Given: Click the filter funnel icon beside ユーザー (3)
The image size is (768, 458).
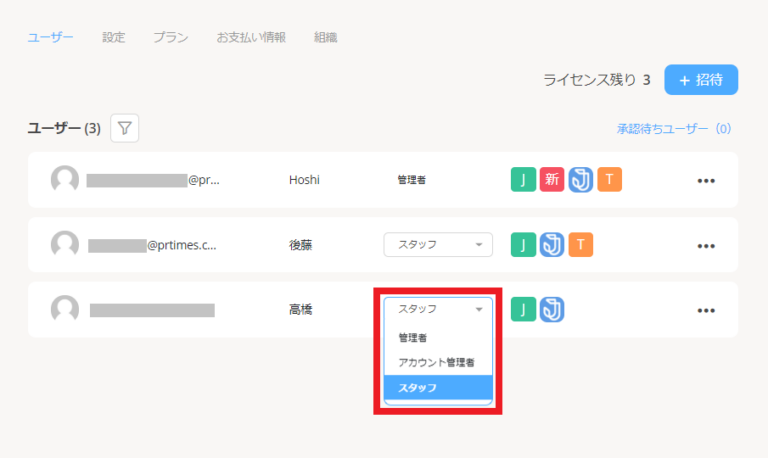Looking at the screenshot, I should [x=124, y=128].
